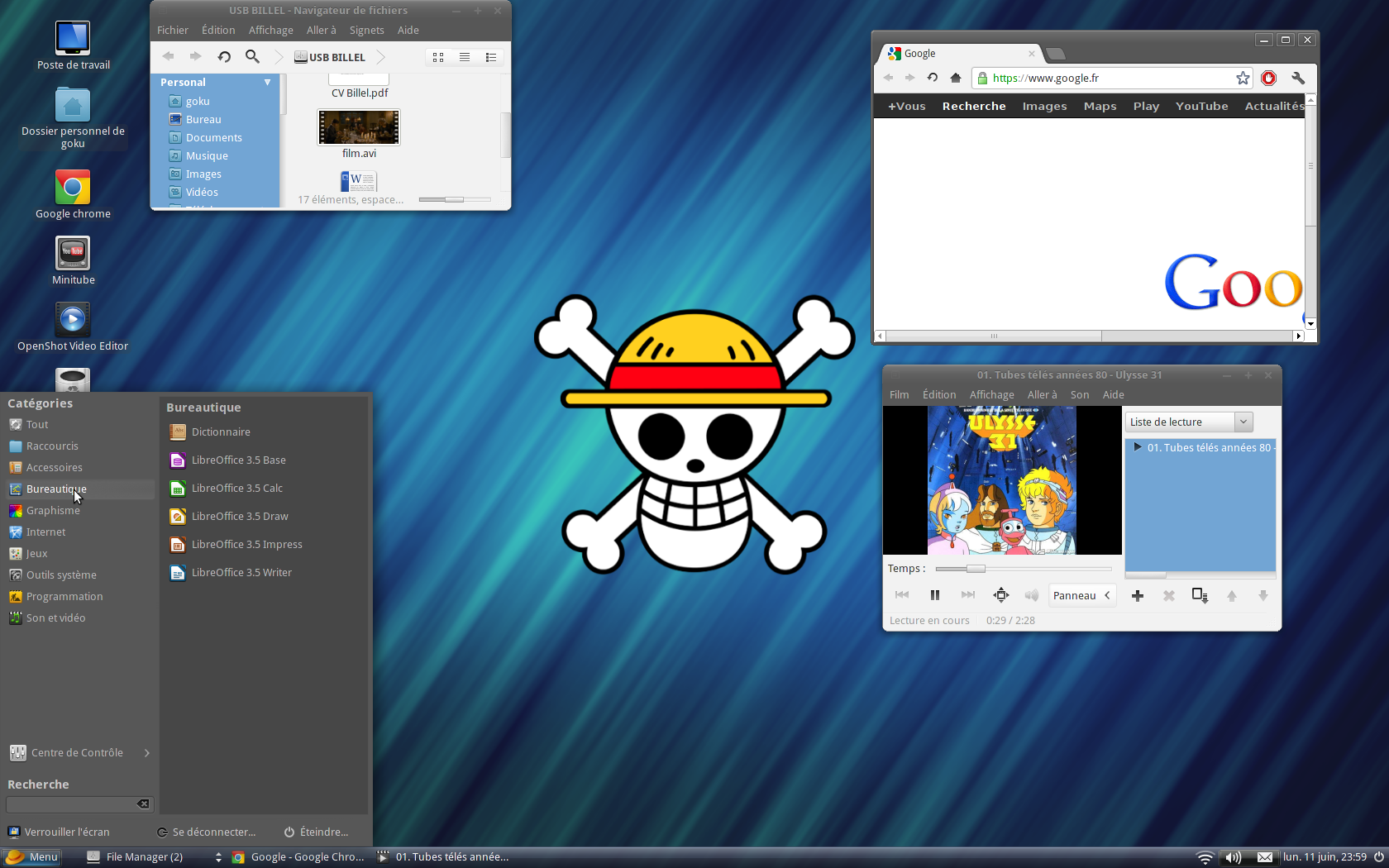The image size is (1389, 868).
Task: Open mail envelope tray icon
Action: pyautogui.click(x=1265, y=857)
